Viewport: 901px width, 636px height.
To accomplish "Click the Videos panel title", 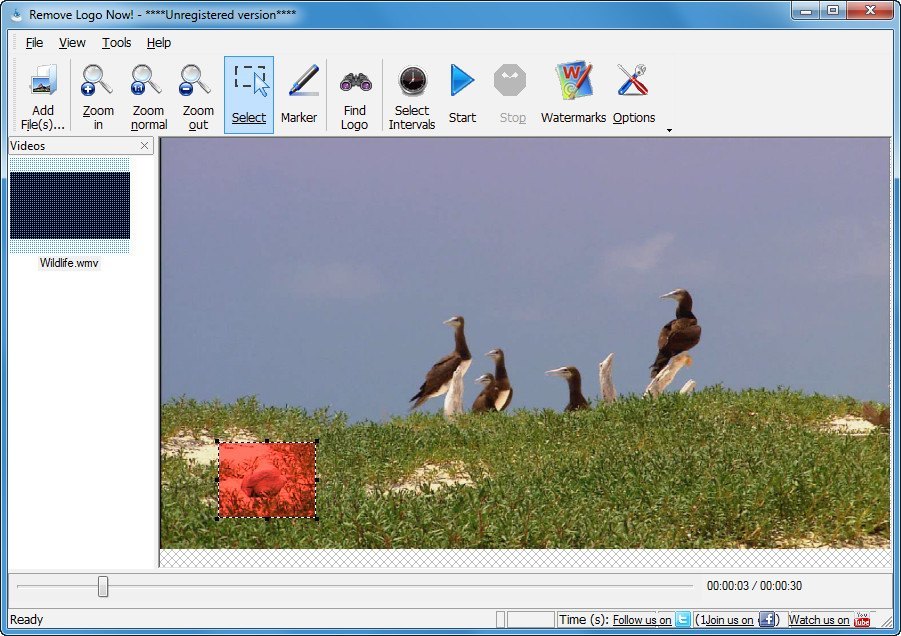I will point(28,146).
